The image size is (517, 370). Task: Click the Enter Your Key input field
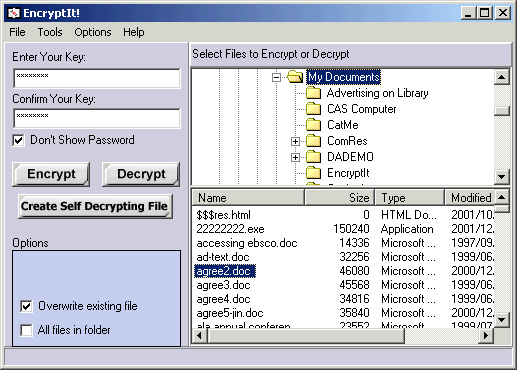[x=97, y=78]
